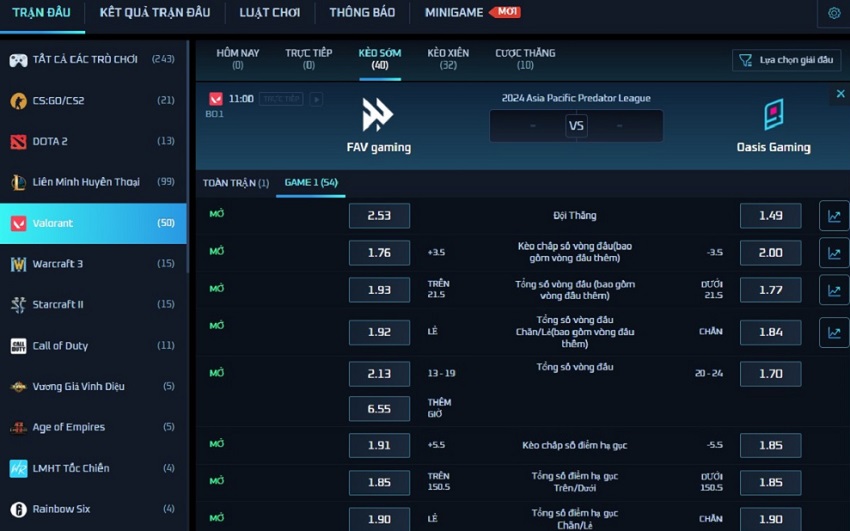Screen dimensions: 850x531
Task: Select THÊM GIỜ odds 6.55
Action: [x=379, y=409]
